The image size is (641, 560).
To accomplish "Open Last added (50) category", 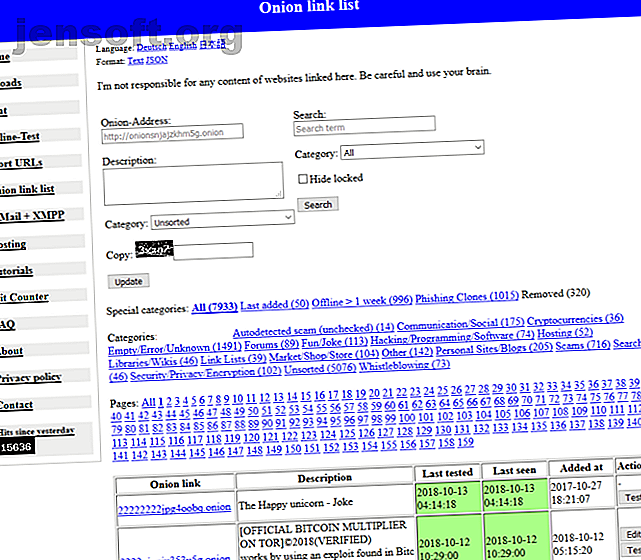I will click(275, 305).
